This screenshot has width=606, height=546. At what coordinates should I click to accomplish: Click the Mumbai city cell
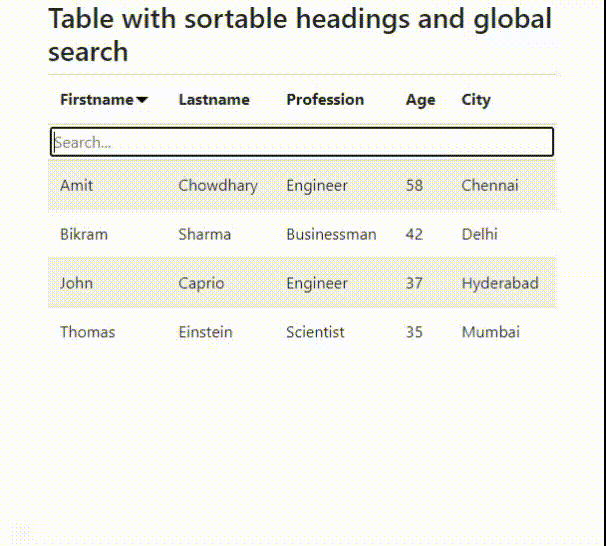pyautogui.click(x=490, y=332)
